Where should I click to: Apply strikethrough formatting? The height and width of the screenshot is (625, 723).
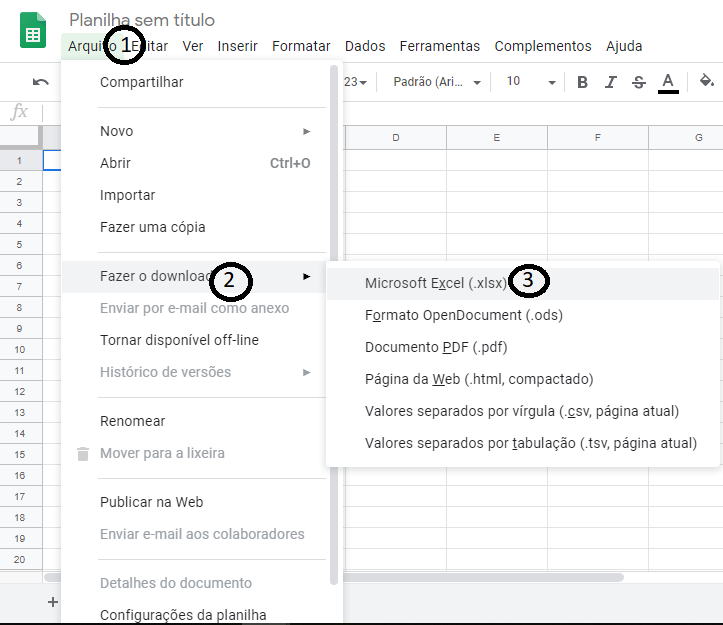[x=639, y=82]
